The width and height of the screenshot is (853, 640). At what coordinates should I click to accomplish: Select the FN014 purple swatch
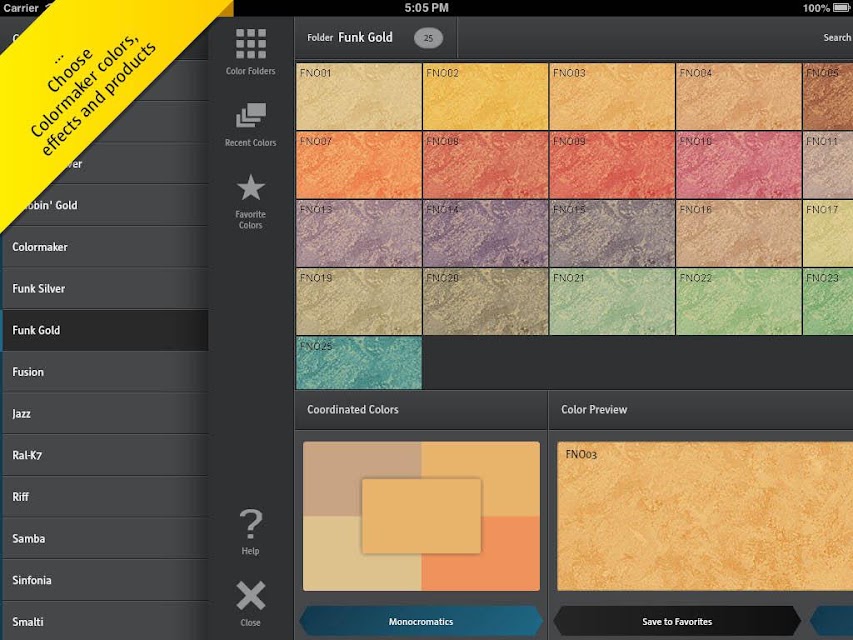pos(485,233)
